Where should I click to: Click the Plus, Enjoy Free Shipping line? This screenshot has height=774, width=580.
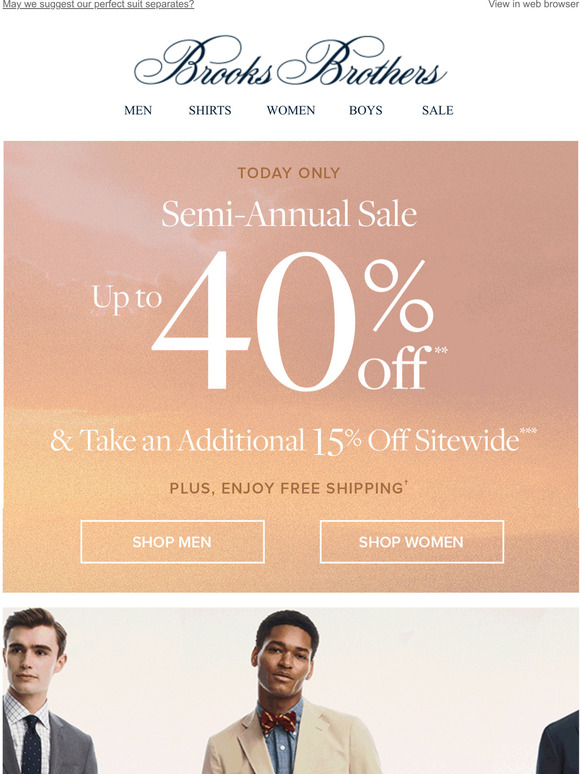click(x=289, y=488)
